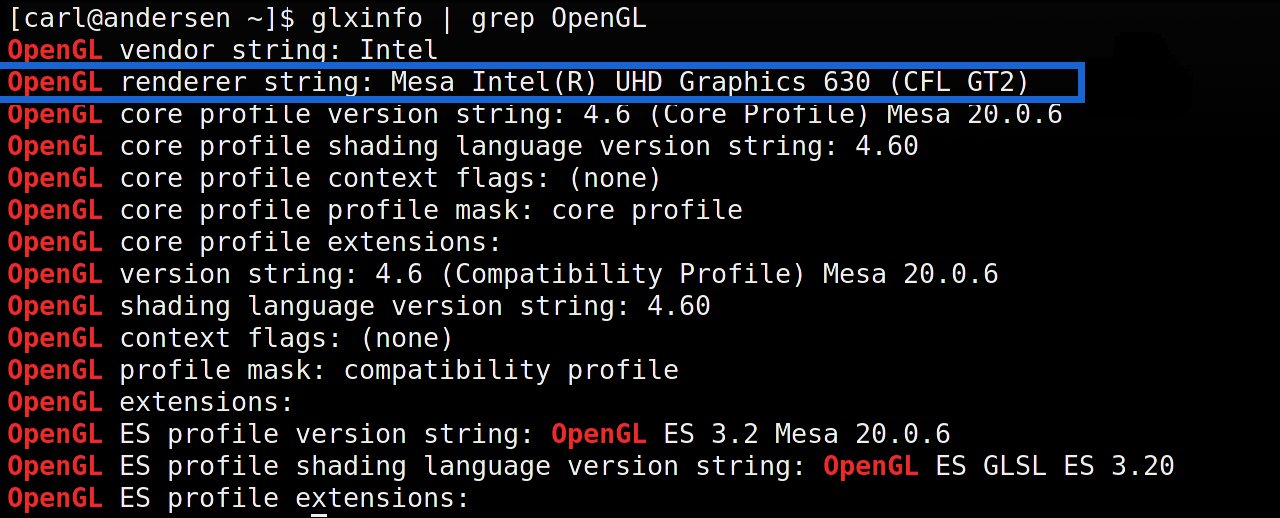Click the core profile shading language version line

462,146
